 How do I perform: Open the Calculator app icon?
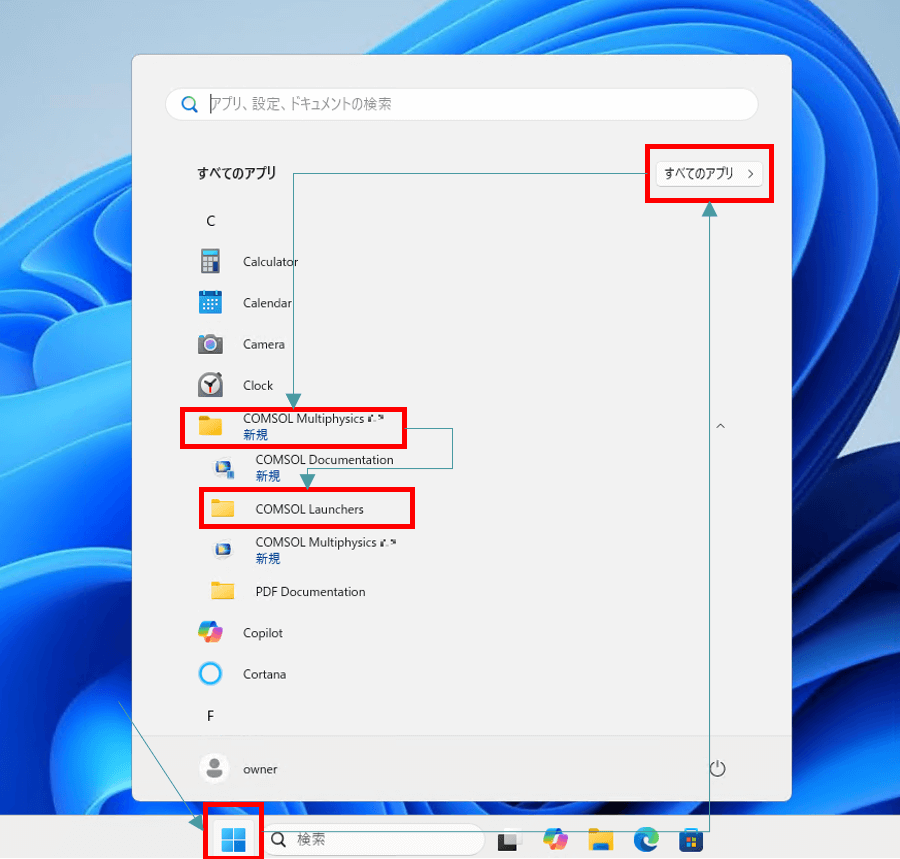coord(210,262)
